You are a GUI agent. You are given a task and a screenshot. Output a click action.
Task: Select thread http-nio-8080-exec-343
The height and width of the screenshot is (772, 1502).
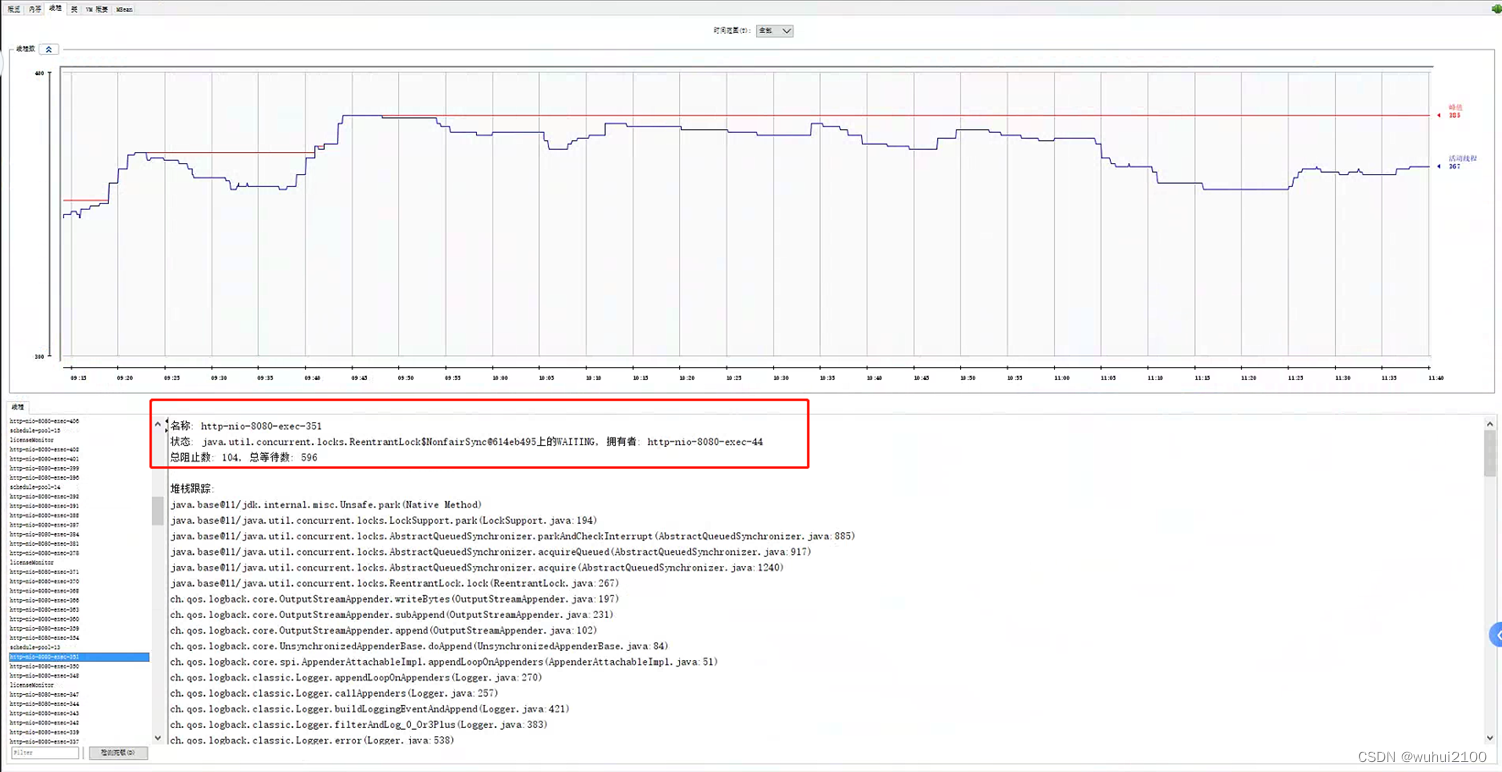click(x=44, y=713)
